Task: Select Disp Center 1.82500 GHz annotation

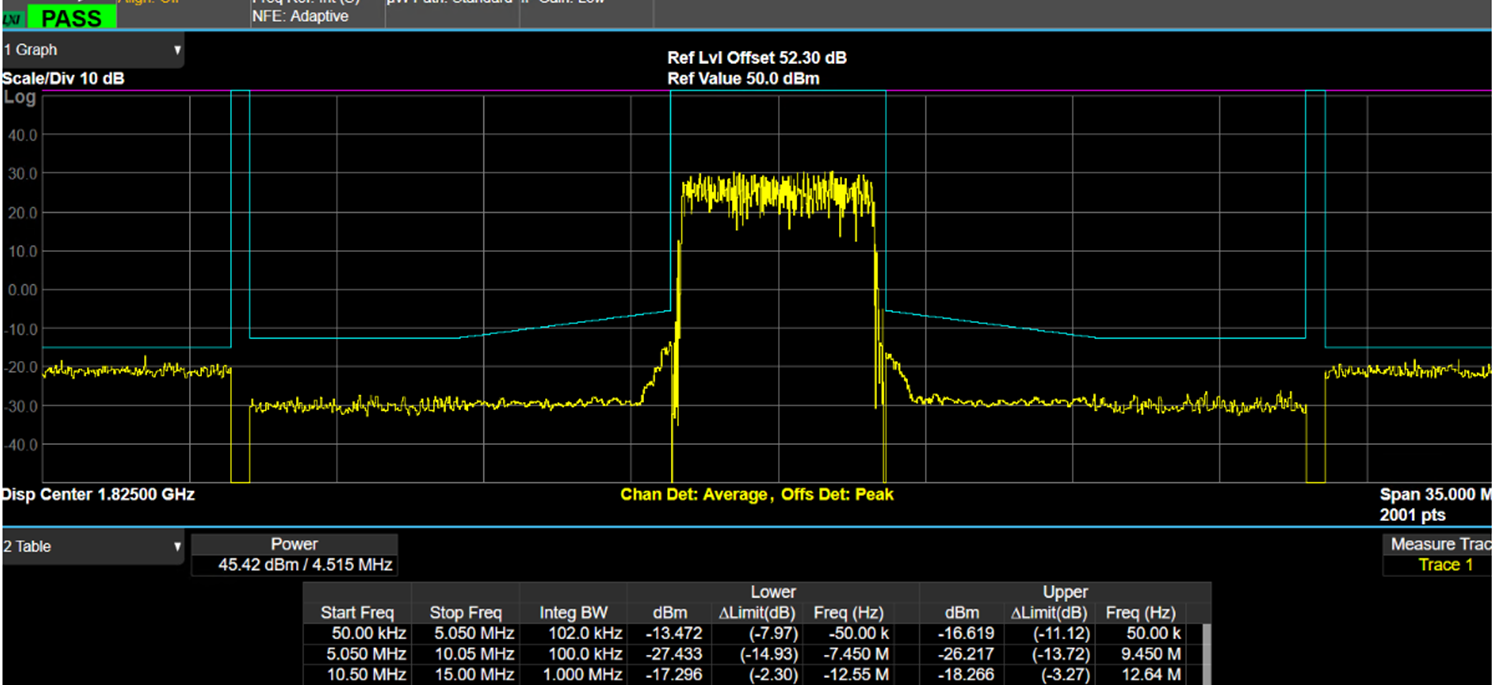Action: pos(98,494)
